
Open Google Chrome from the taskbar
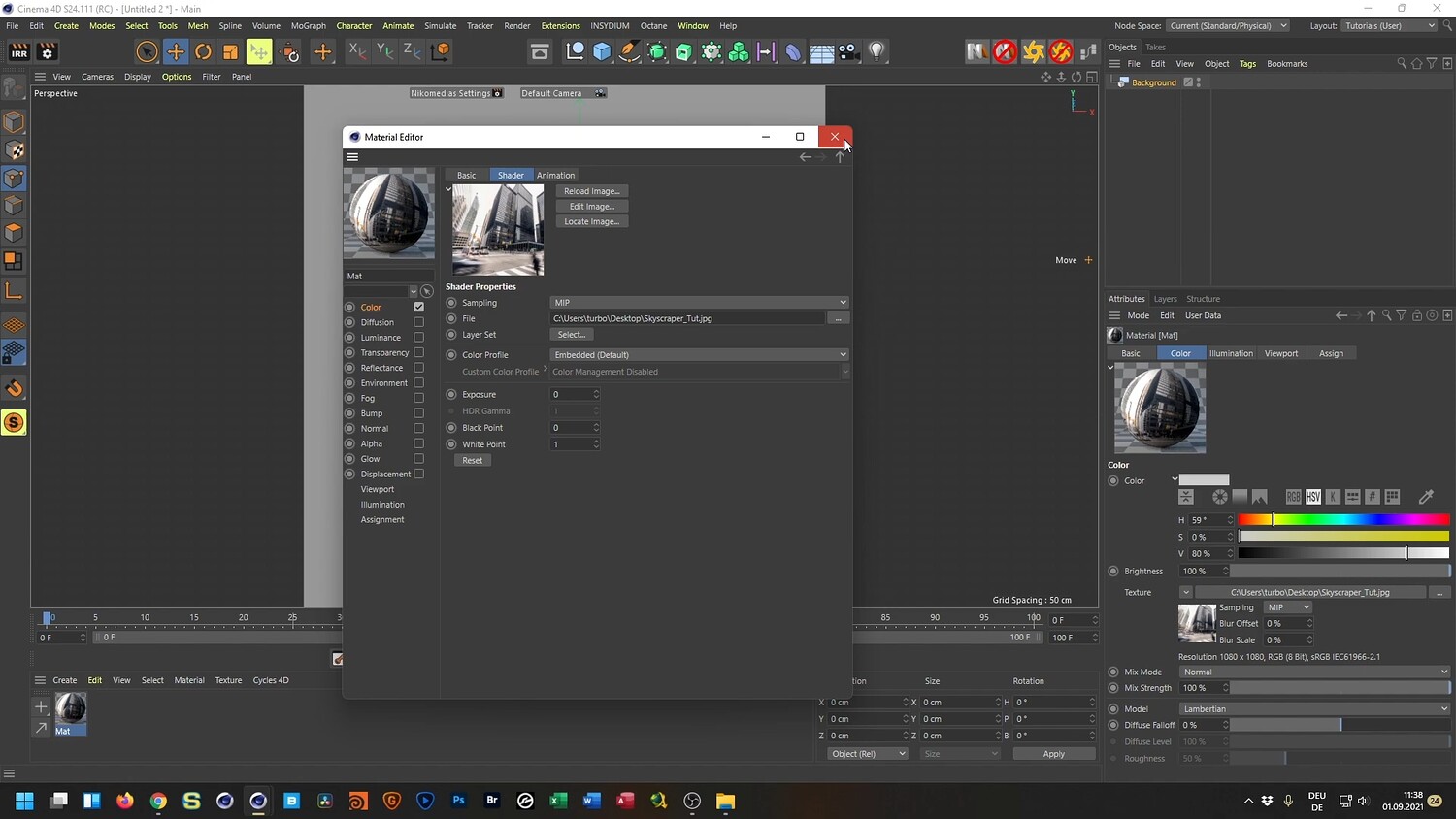158,801
